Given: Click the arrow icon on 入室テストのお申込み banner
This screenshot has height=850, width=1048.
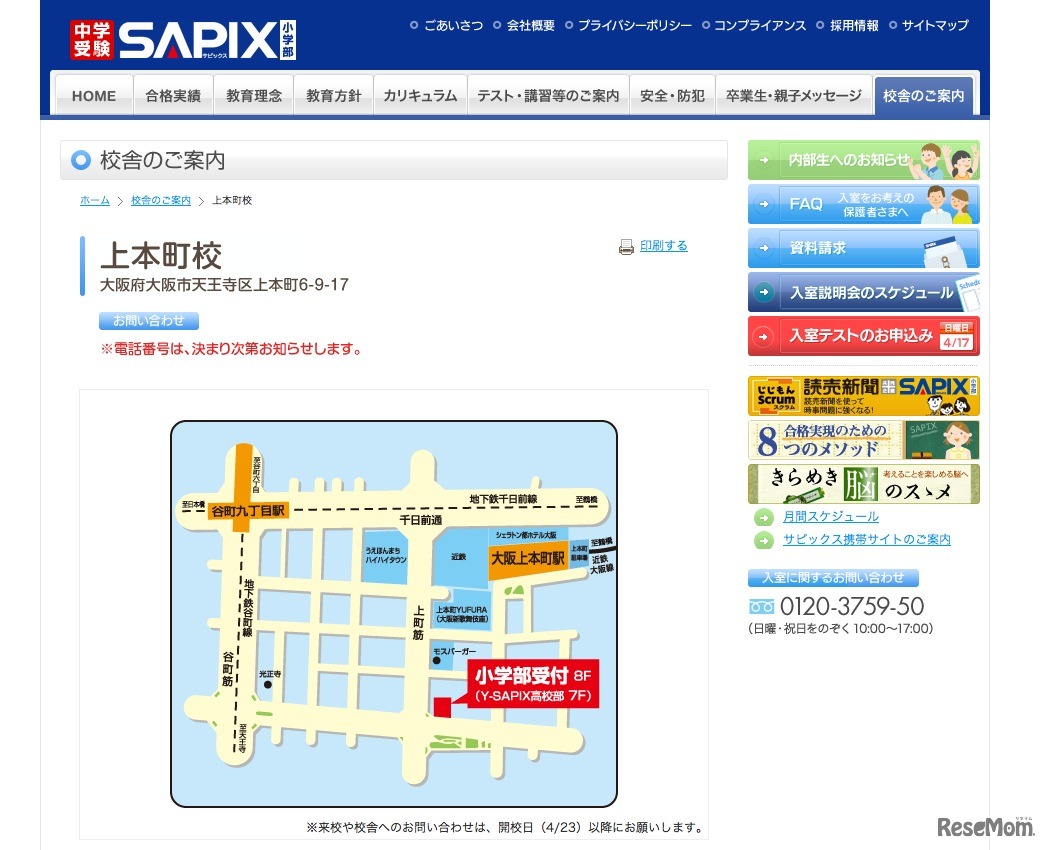Looking at the screenshot, I should coord(763,336).
